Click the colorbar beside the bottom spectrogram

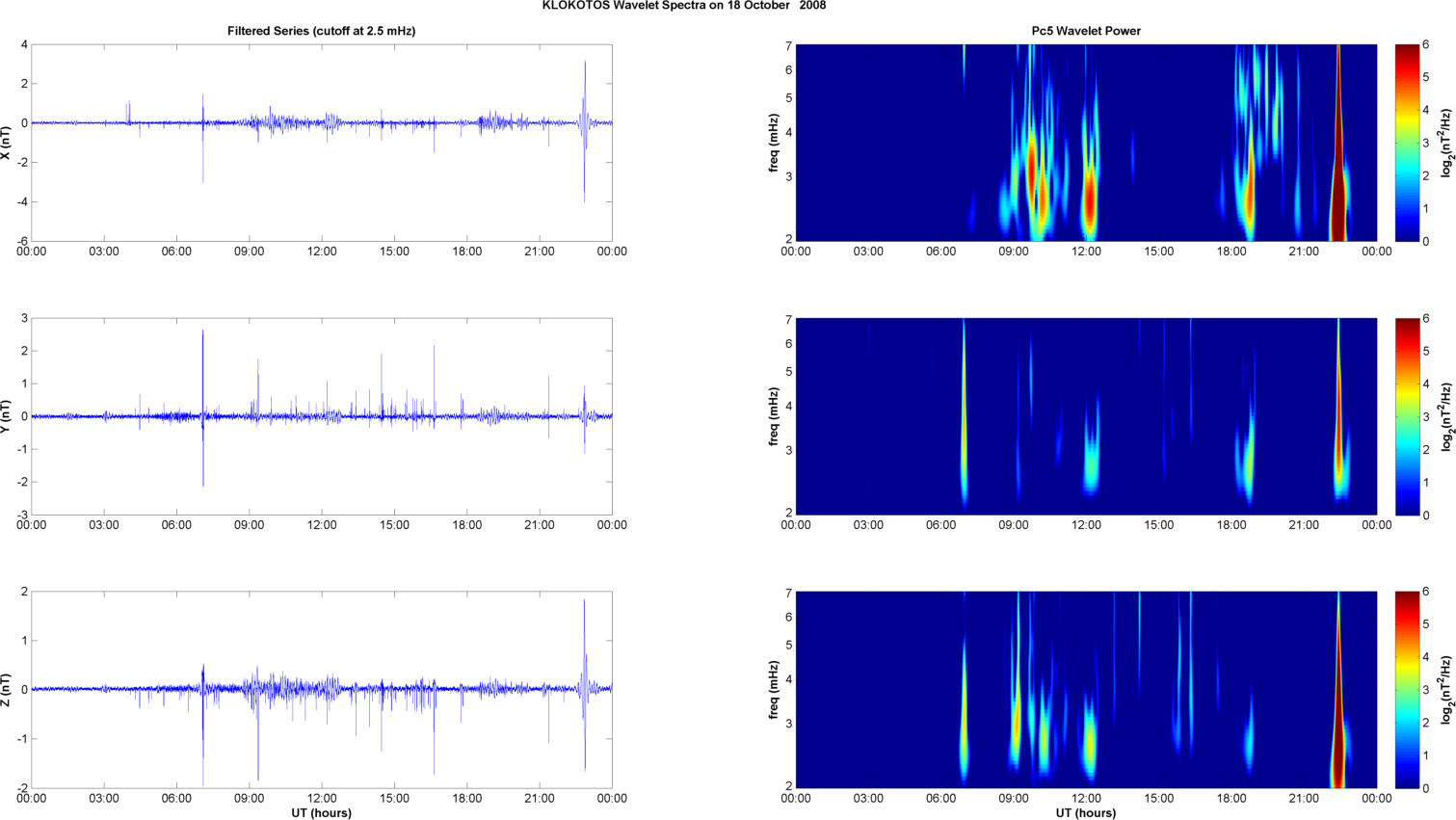pos(1407,690)
